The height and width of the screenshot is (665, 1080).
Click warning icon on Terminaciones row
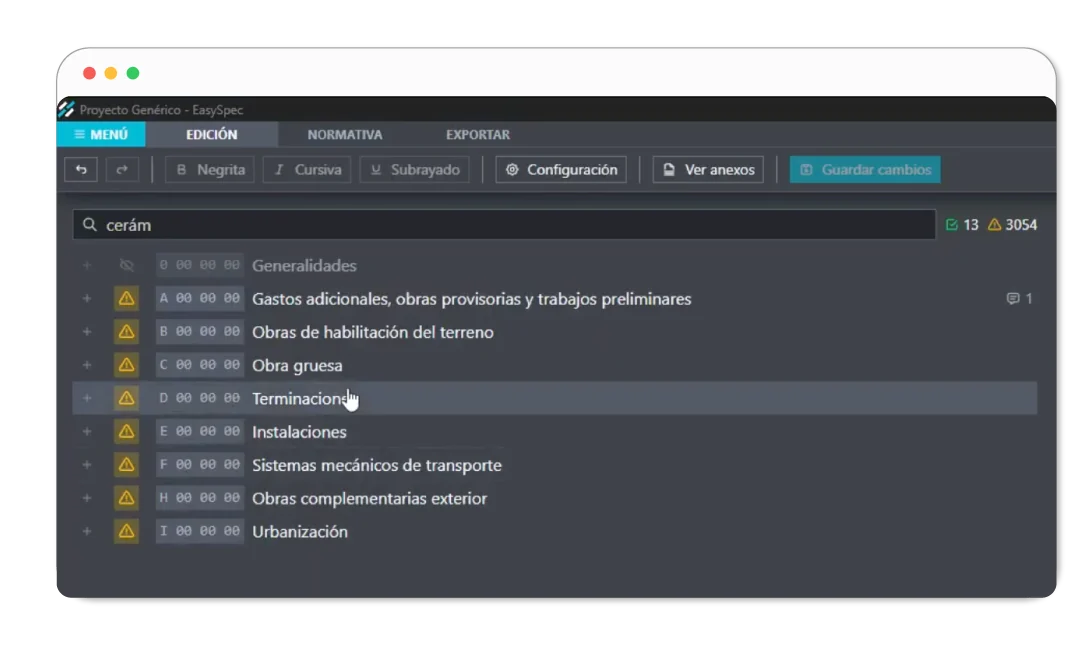click(x=126, y=398)
